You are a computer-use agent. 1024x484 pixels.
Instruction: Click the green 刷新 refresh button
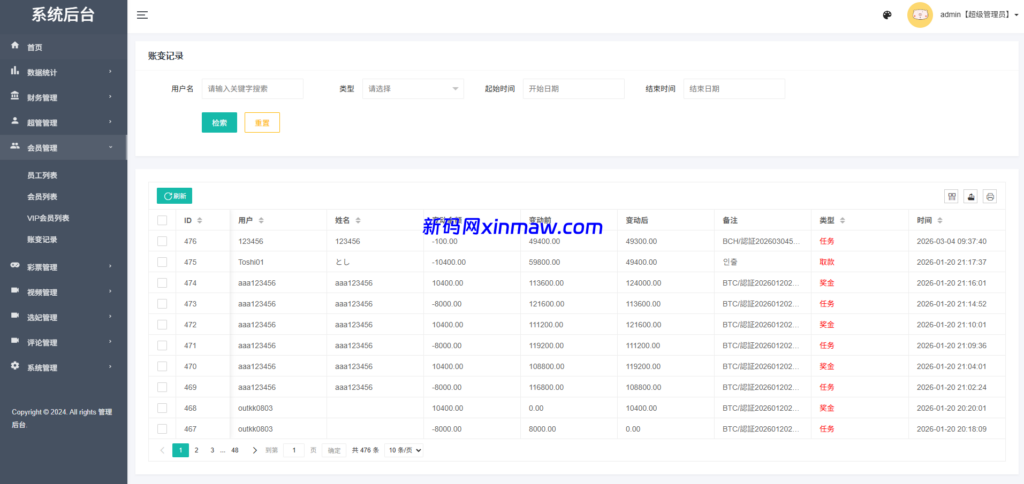(x=174, y=196)
